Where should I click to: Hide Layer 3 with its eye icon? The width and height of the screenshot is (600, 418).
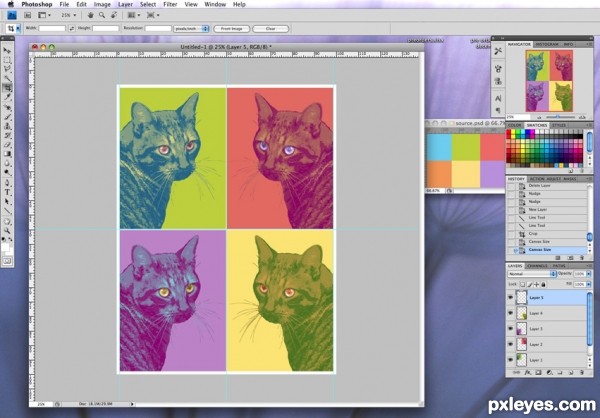coord(510,328)
